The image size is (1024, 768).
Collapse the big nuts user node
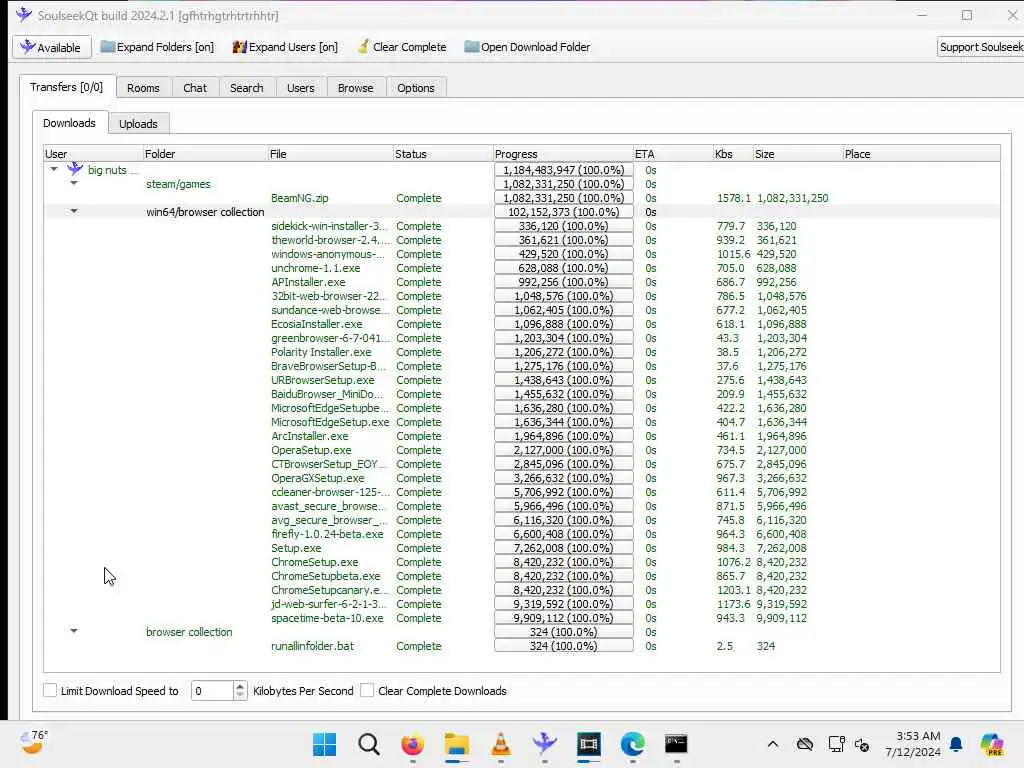pos(54,169)
